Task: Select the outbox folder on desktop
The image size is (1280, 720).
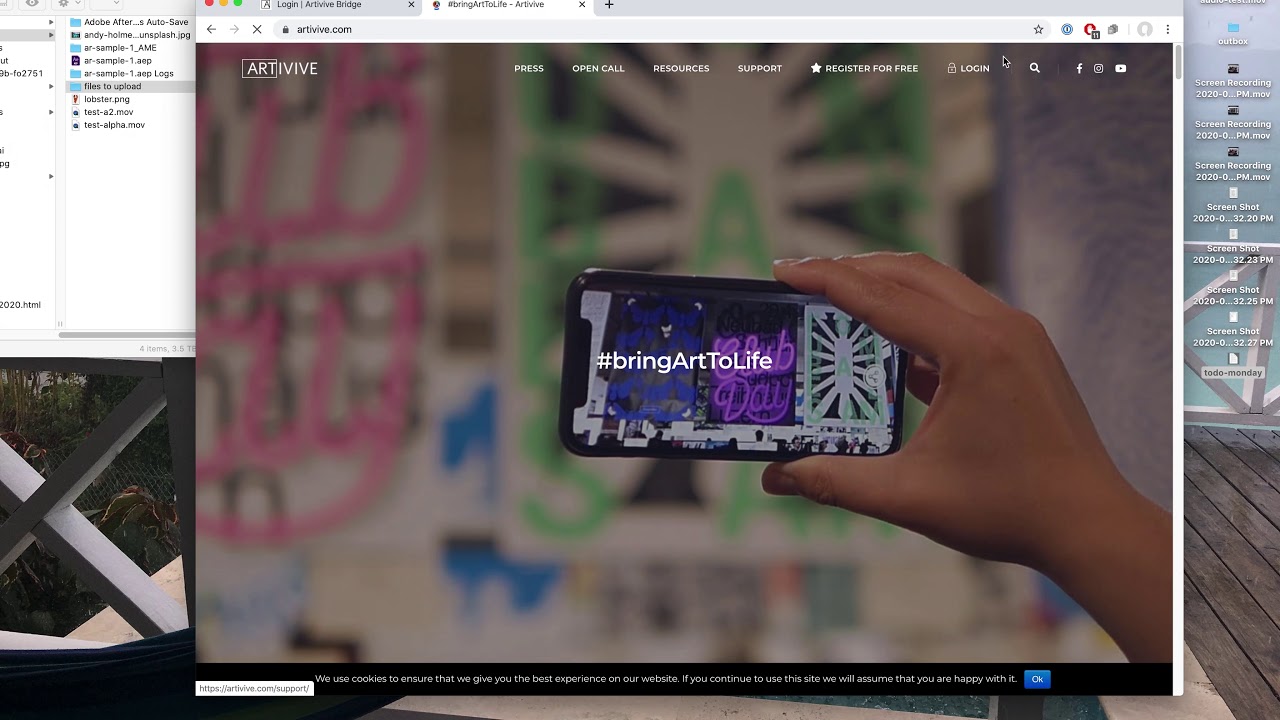Action: (x=1233, y=34)
